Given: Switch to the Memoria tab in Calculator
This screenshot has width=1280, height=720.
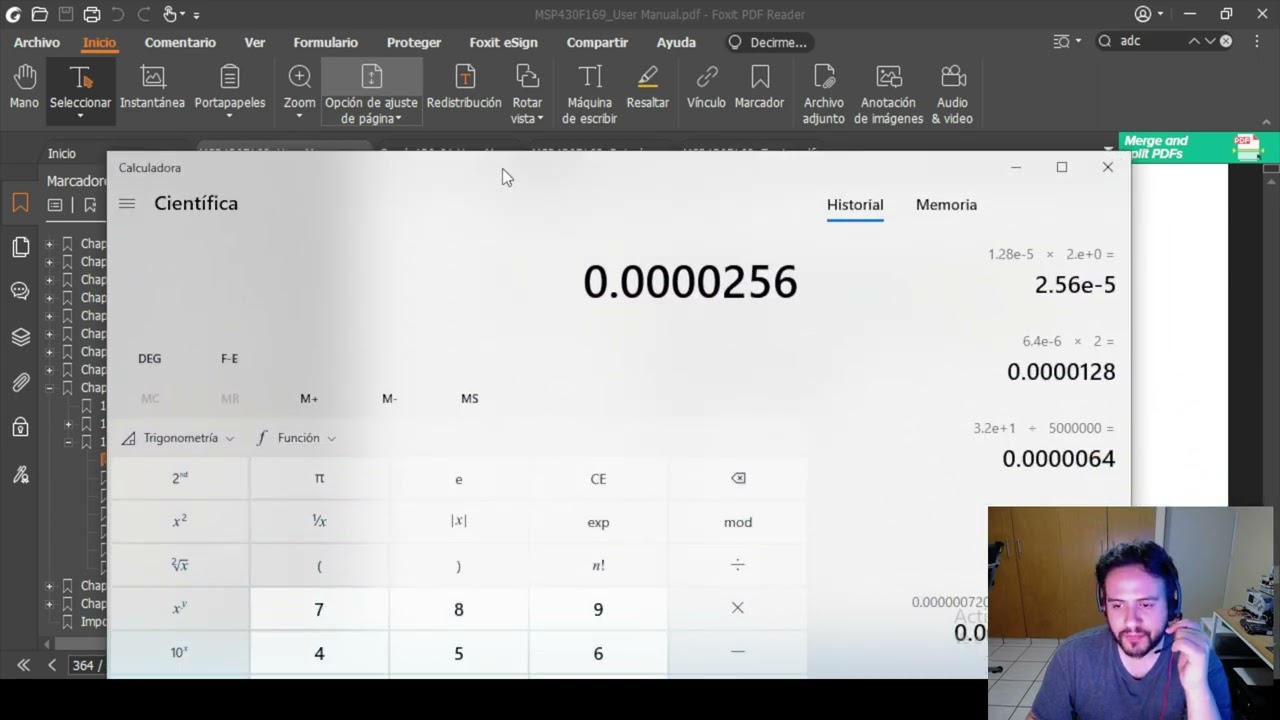Looking at the screenshot, I should tap(946, 204).
